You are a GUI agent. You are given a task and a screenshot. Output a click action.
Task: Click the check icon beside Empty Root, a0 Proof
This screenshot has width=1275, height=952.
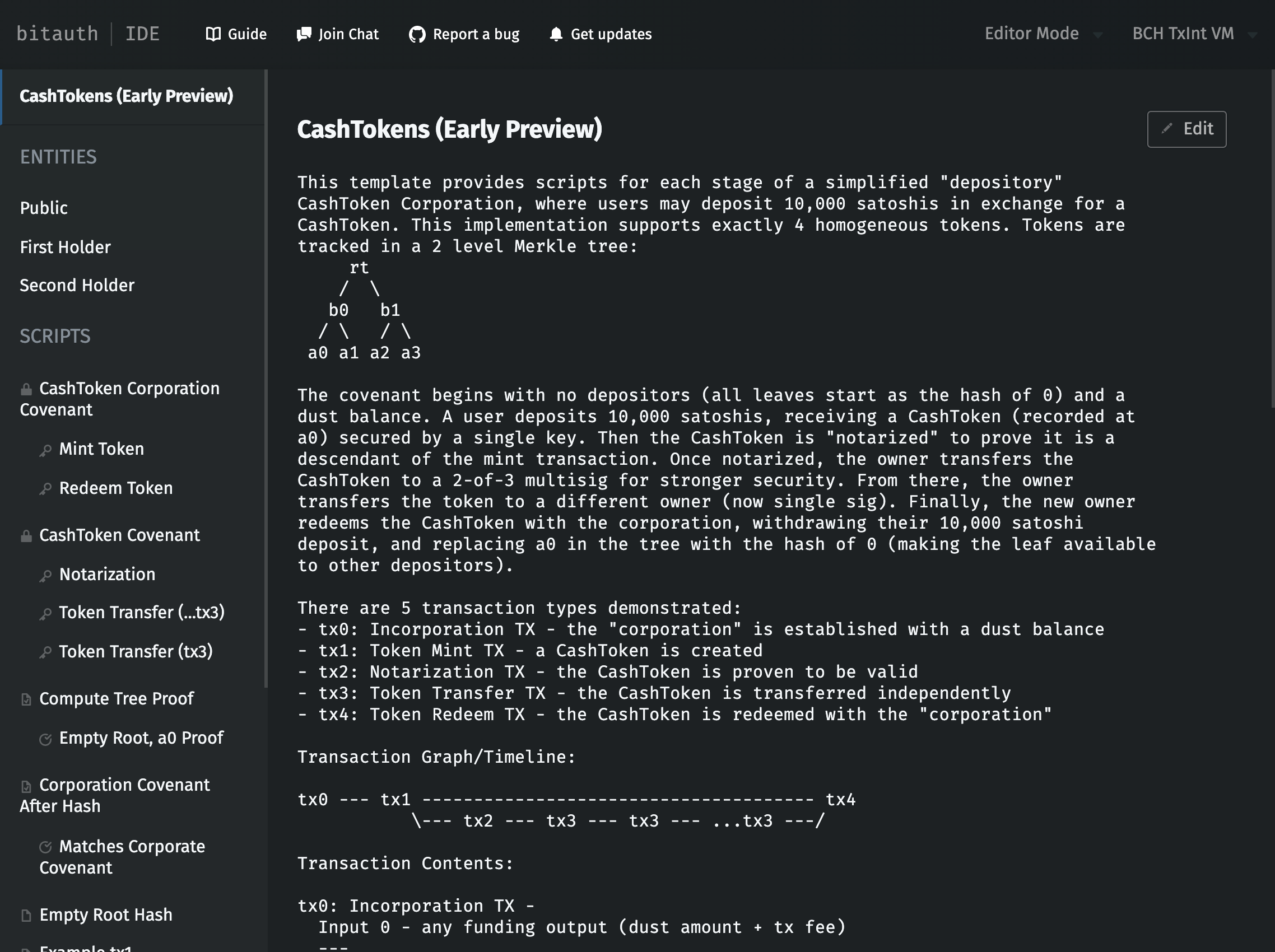[x=45, y=739]
